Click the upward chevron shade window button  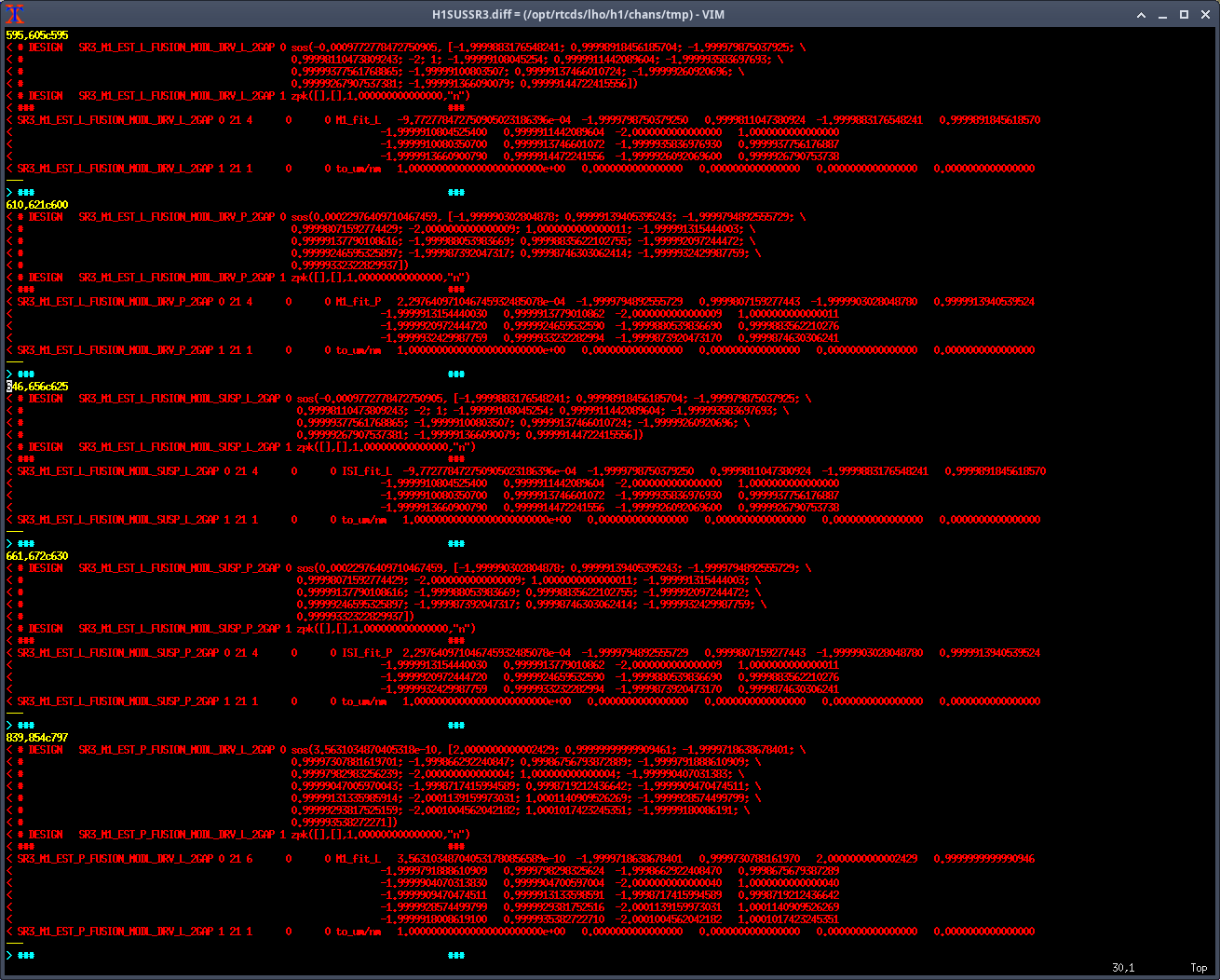[x=1142, y=15]
